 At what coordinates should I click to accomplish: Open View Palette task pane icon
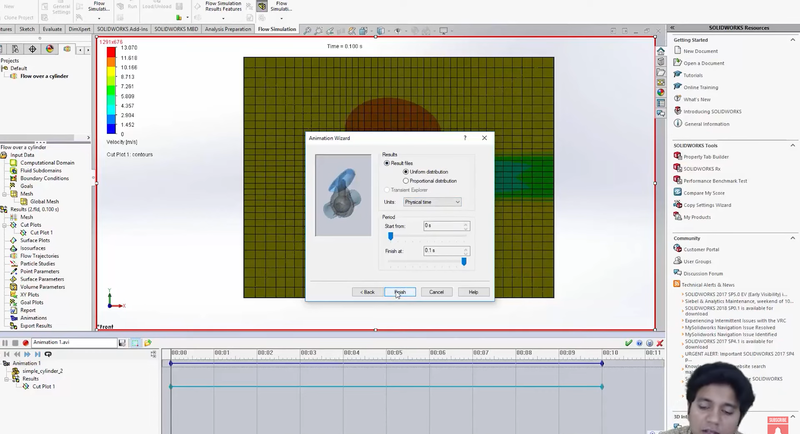(661, 82)
